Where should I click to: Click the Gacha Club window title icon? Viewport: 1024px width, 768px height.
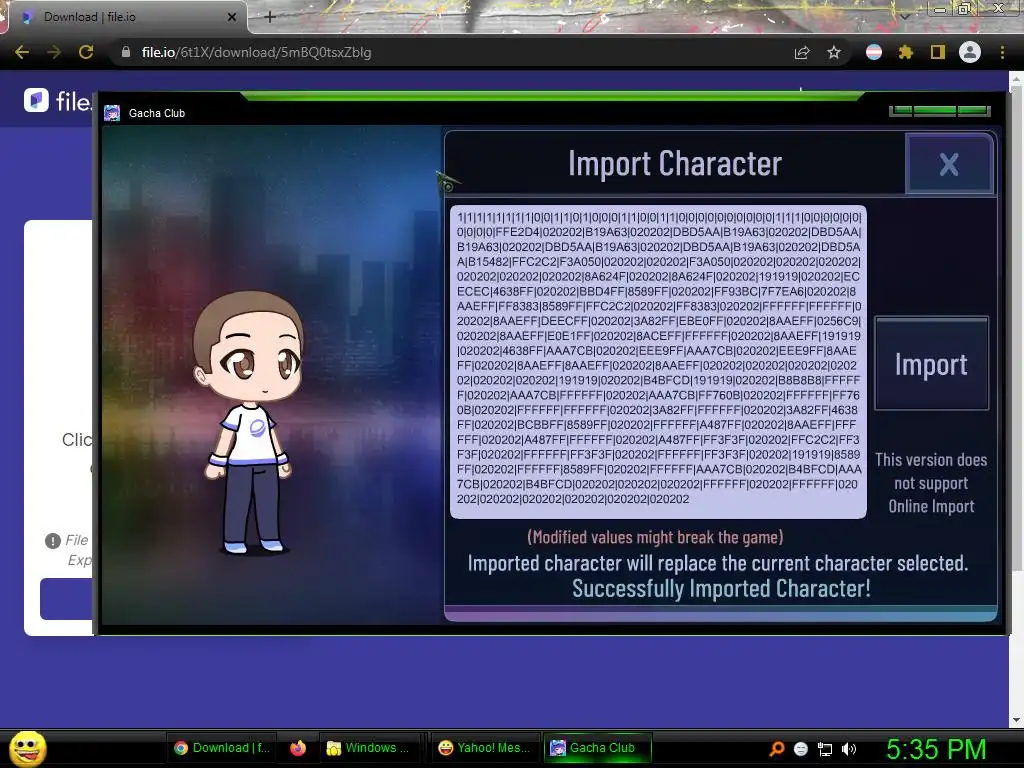tap(112, 113)
